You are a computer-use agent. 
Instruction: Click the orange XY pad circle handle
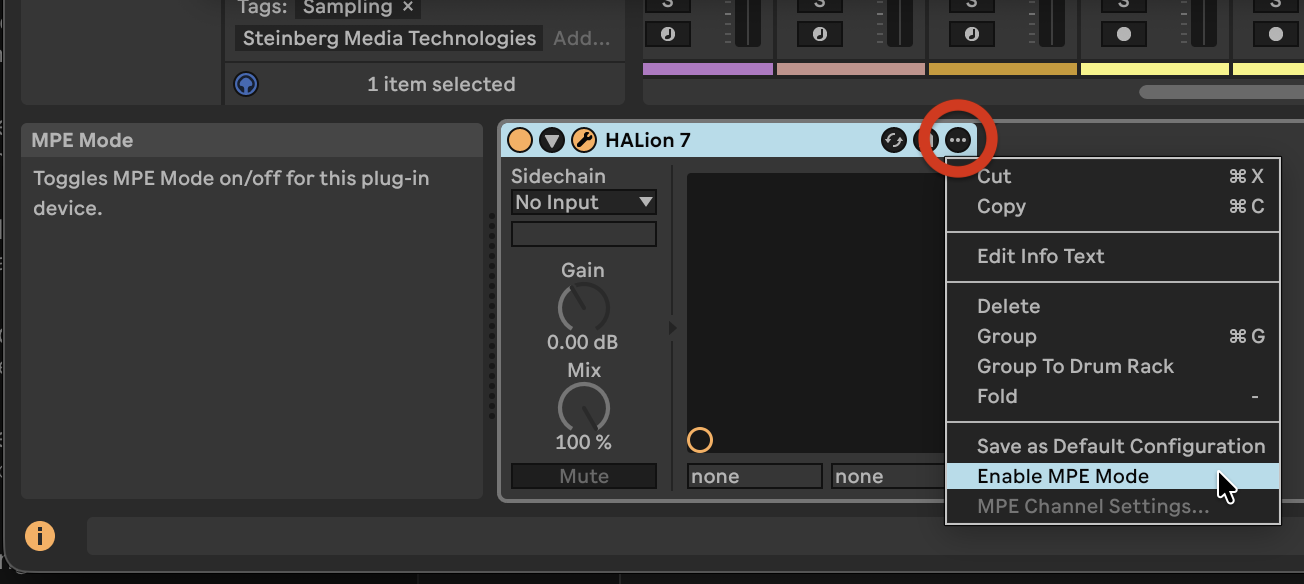(700, 440)
